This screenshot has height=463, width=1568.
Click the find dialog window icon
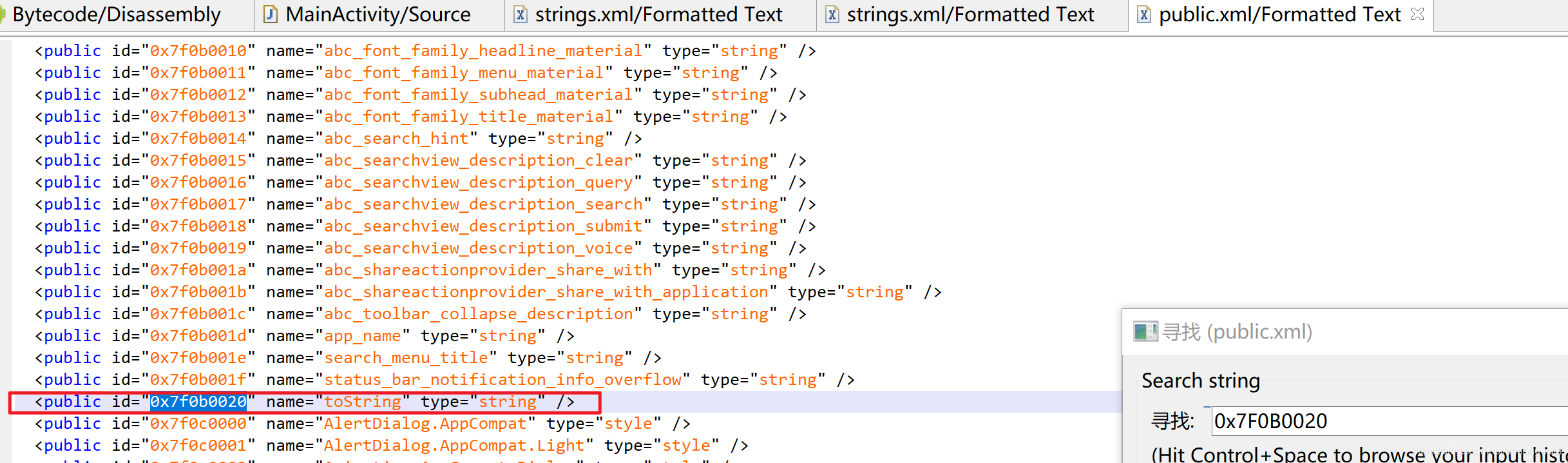1145,331
